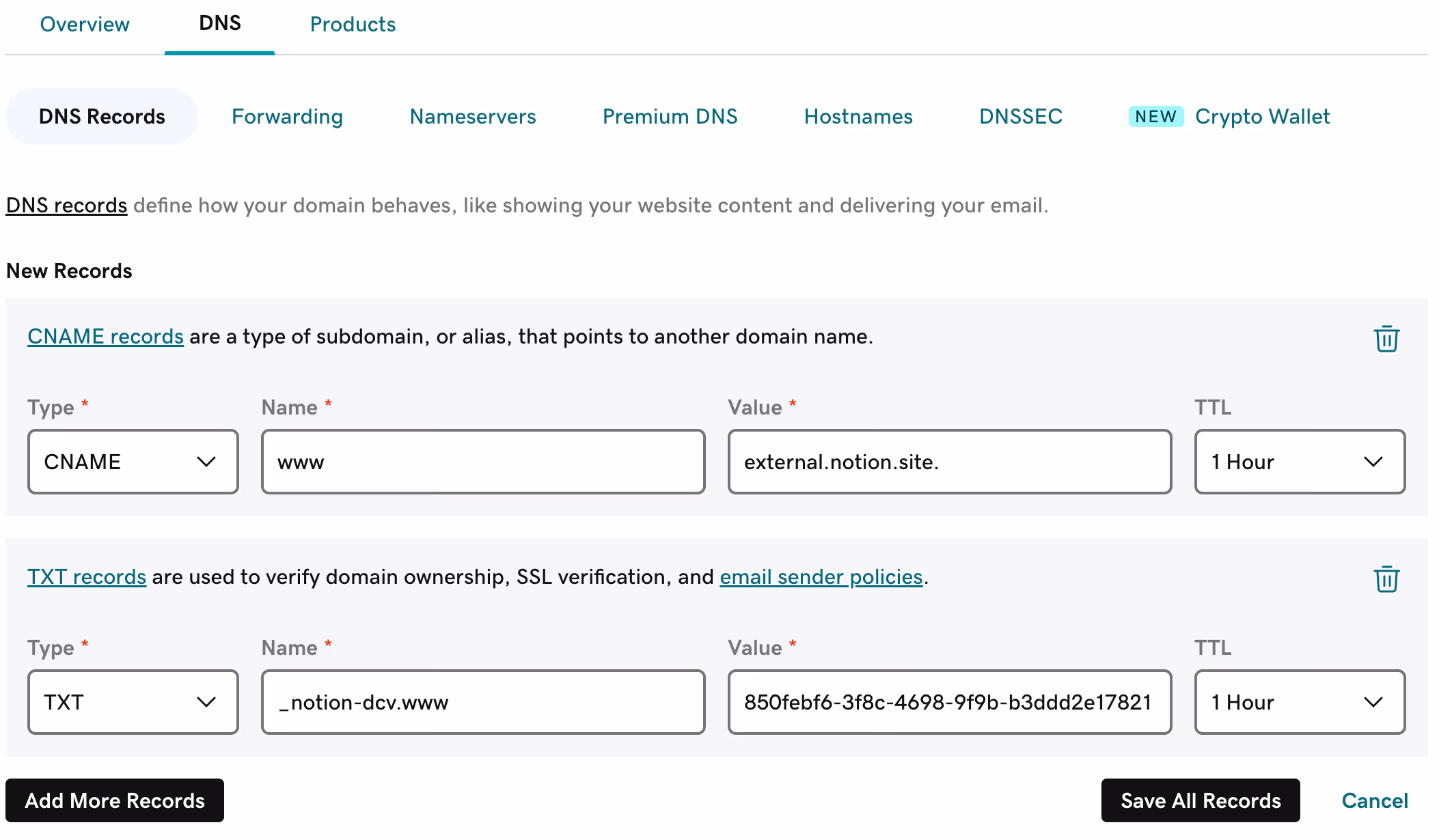Open the DNSSEC tab
Image resolution: width=1439 pixels, height=840 pixels.
pyautogui.click(x=1021, y=117)
